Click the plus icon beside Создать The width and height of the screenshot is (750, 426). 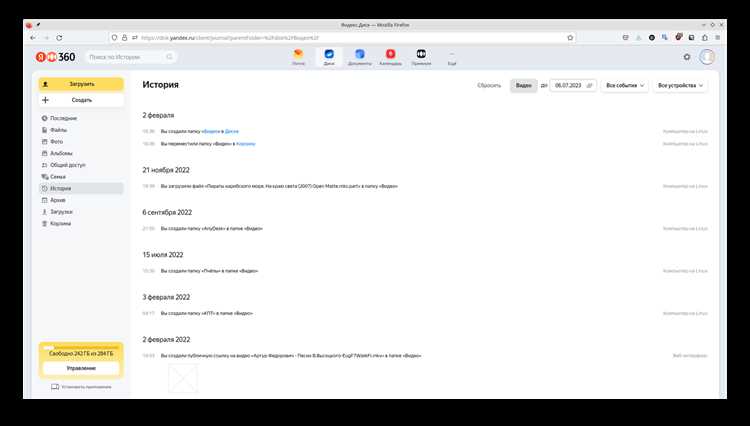pos(45,100)
